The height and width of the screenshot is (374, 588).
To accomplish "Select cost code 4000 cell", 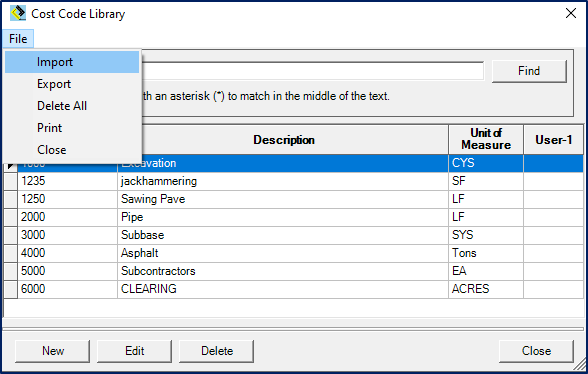I will pyautogui.click(x=68, y=253).
